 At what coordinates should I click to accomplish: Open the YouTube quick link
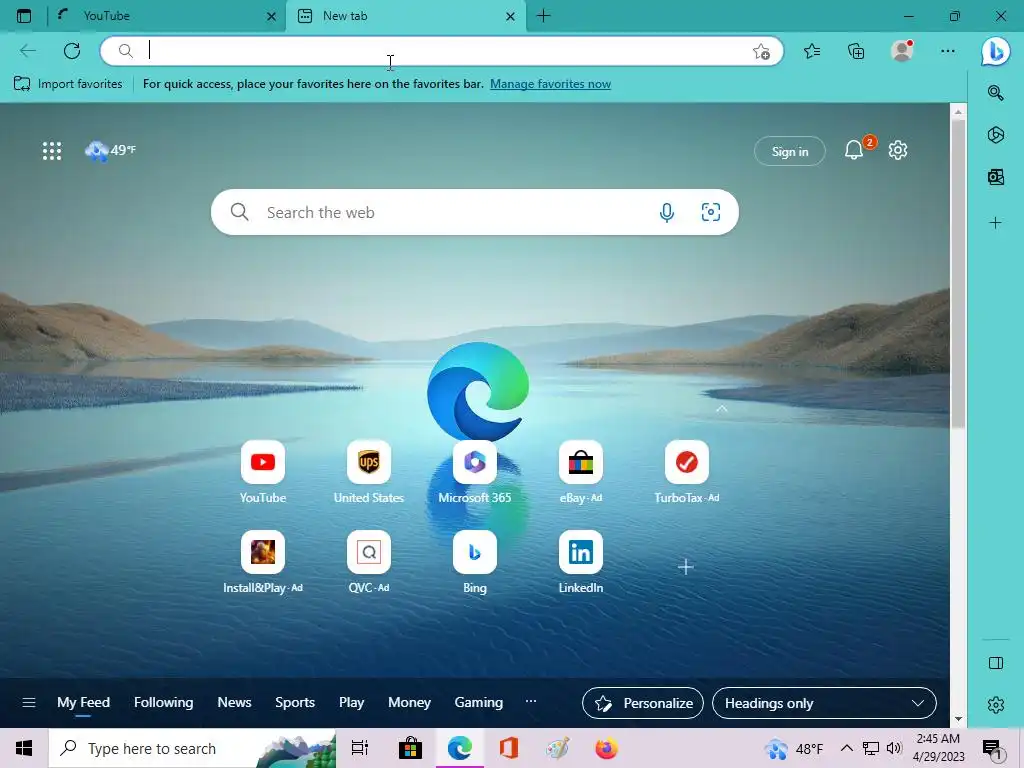click(263, 472)
